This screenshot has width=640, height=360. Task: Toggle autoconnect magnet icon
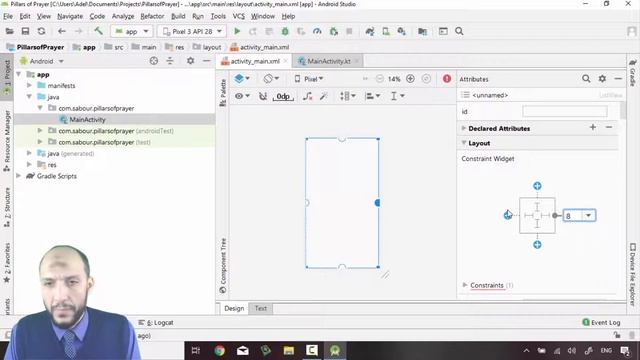pos(263,96)
